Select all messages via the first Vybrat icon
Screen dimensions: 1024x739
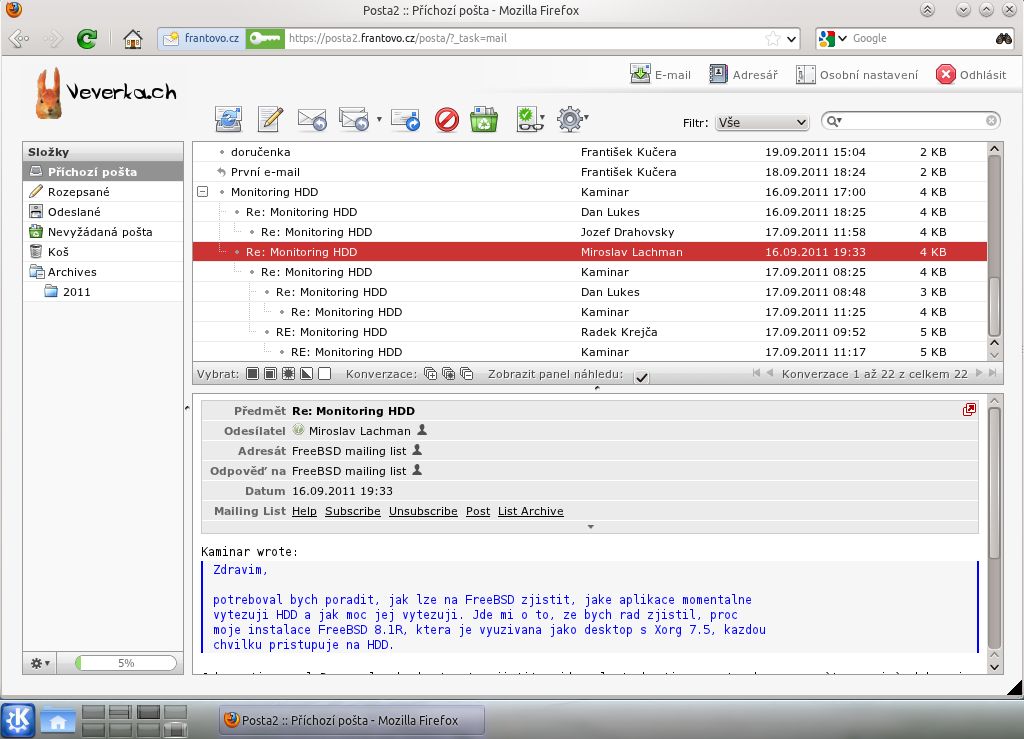[x=253, y=374]
